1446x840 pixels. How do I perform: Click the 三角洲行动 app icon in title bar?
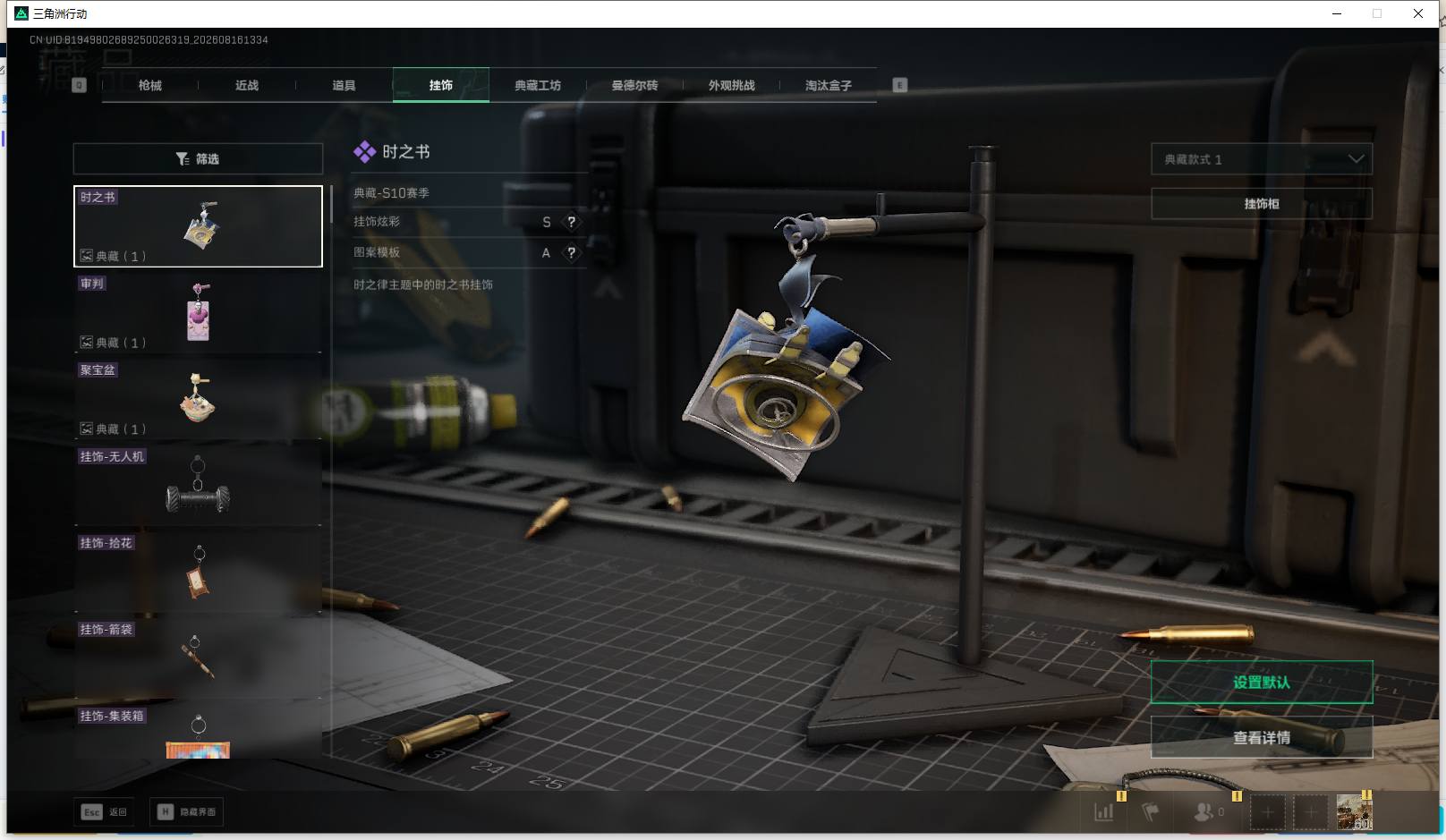click(21, 13)
